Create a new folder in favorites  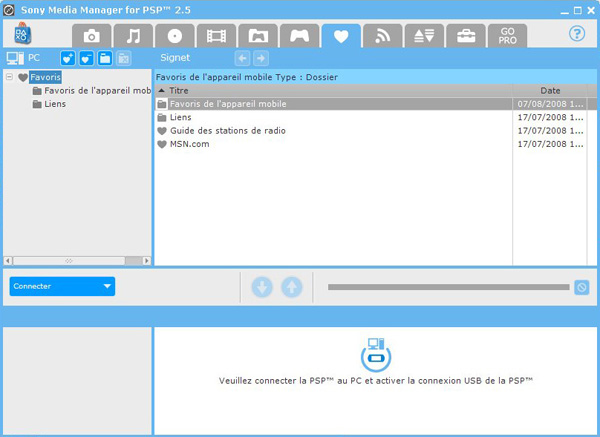pyautogui.click(x=105, y=58)
